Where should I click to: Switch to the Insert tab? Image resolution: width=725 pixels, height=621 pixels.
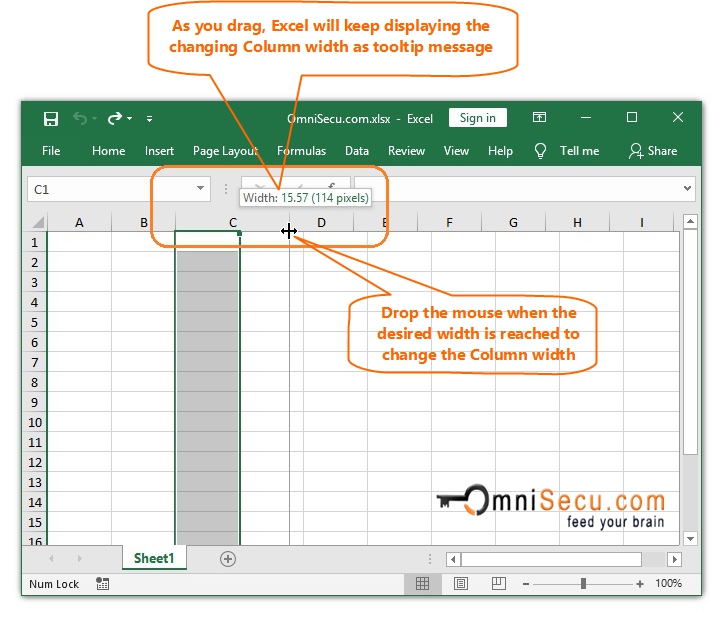click(159, 151)
